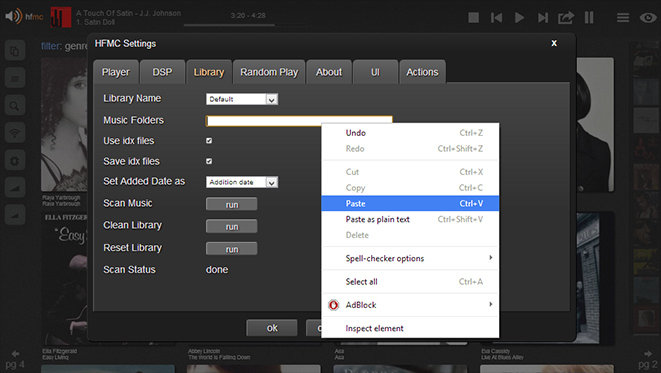Click the wifi signal sidebar icon

[15, 133]
